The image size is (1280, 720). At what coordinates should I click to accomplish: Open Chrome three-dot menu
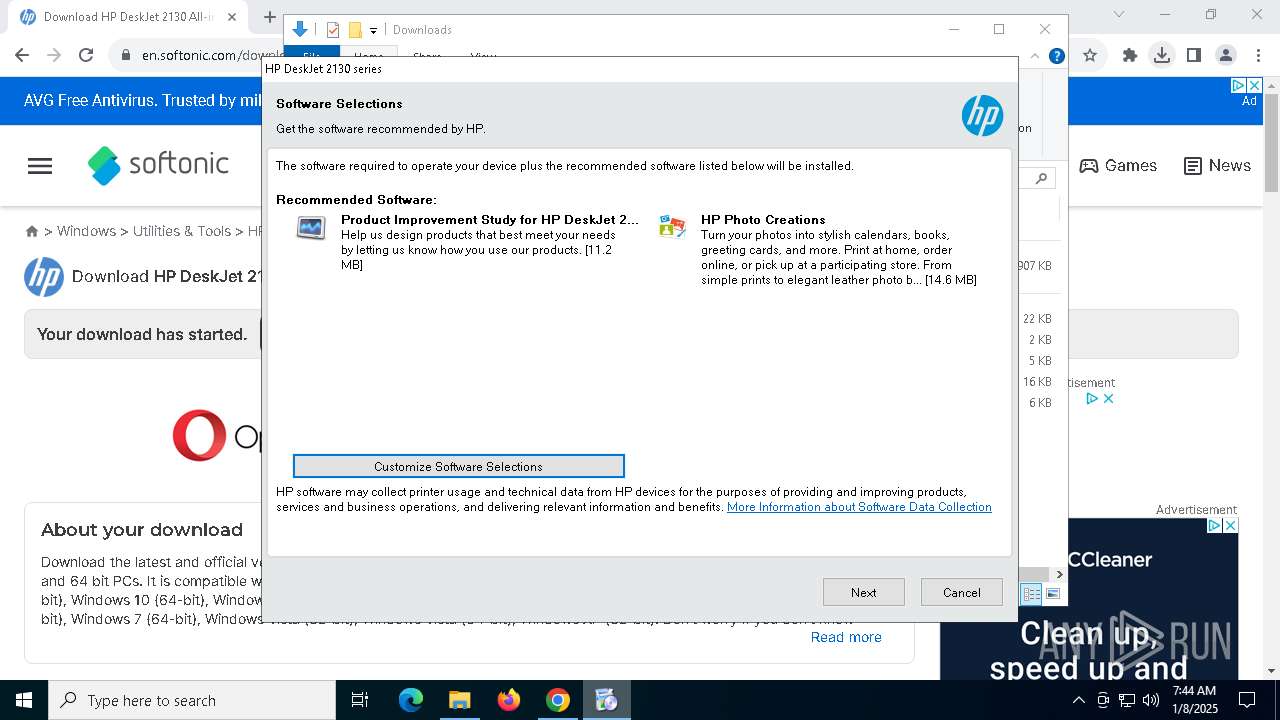tap(1257, 55)
